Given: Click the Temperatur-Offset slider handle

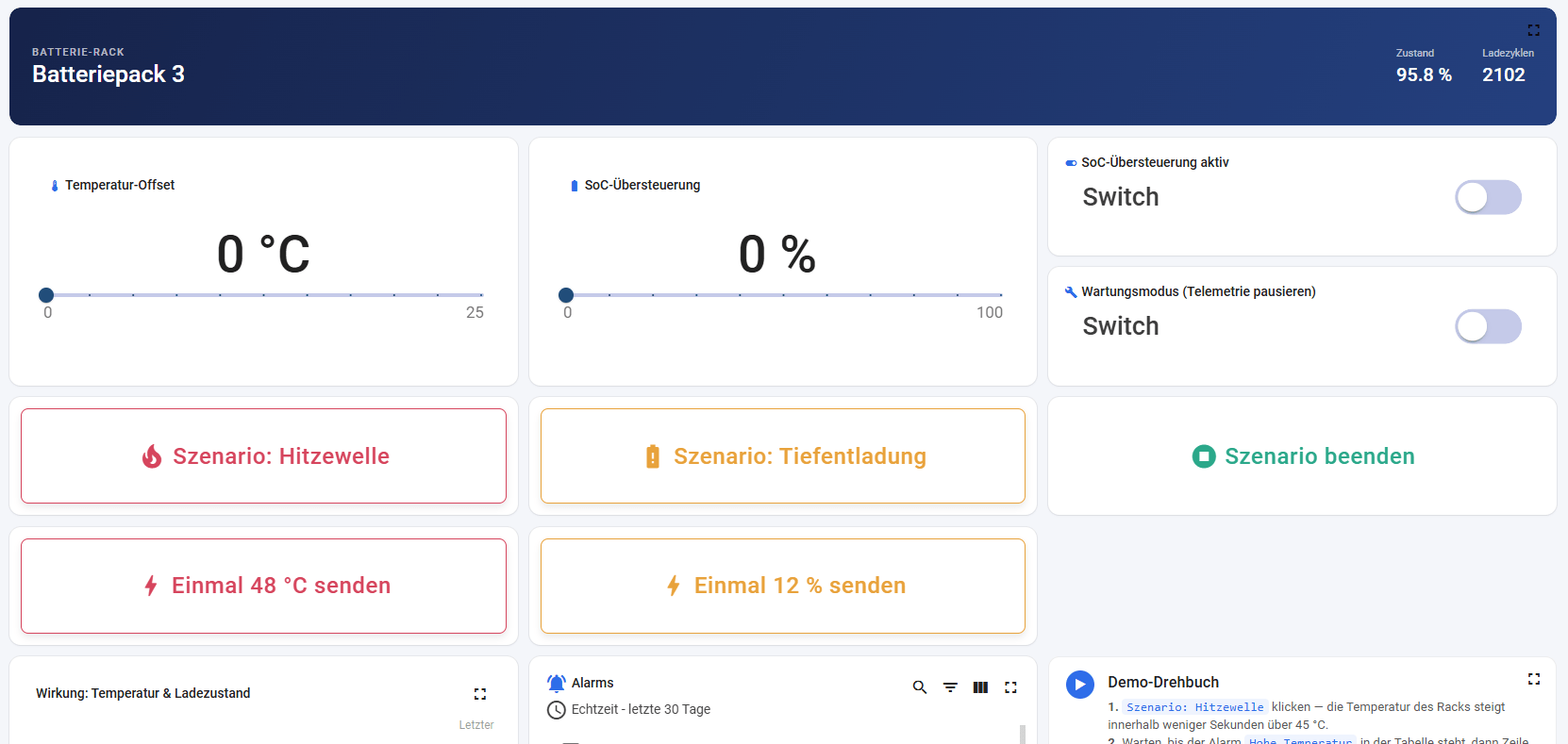Looking at the screenshot, I should coord(46,295).
